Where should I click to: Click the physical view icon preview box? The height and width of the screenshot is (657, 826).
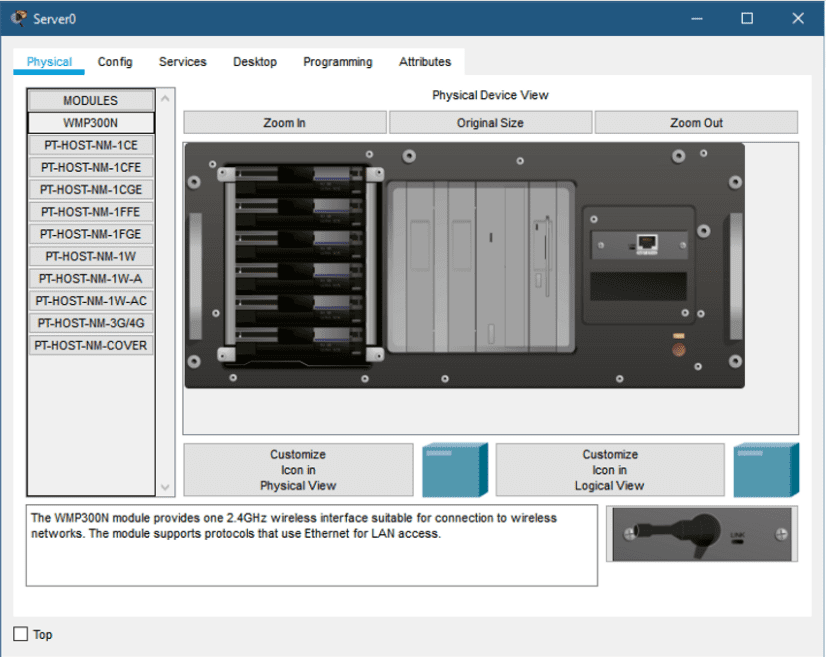(x=455, y=470)
